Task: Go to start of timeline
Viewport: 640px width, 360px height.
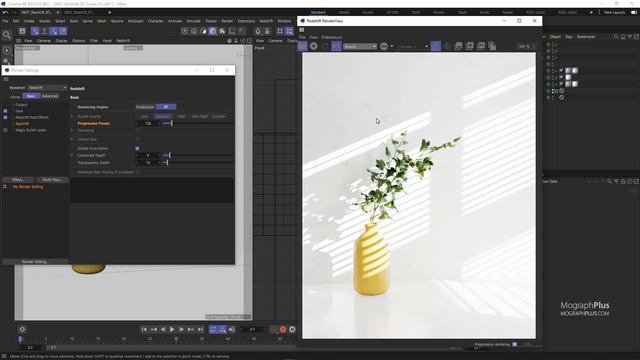Action: pos(144,329)
